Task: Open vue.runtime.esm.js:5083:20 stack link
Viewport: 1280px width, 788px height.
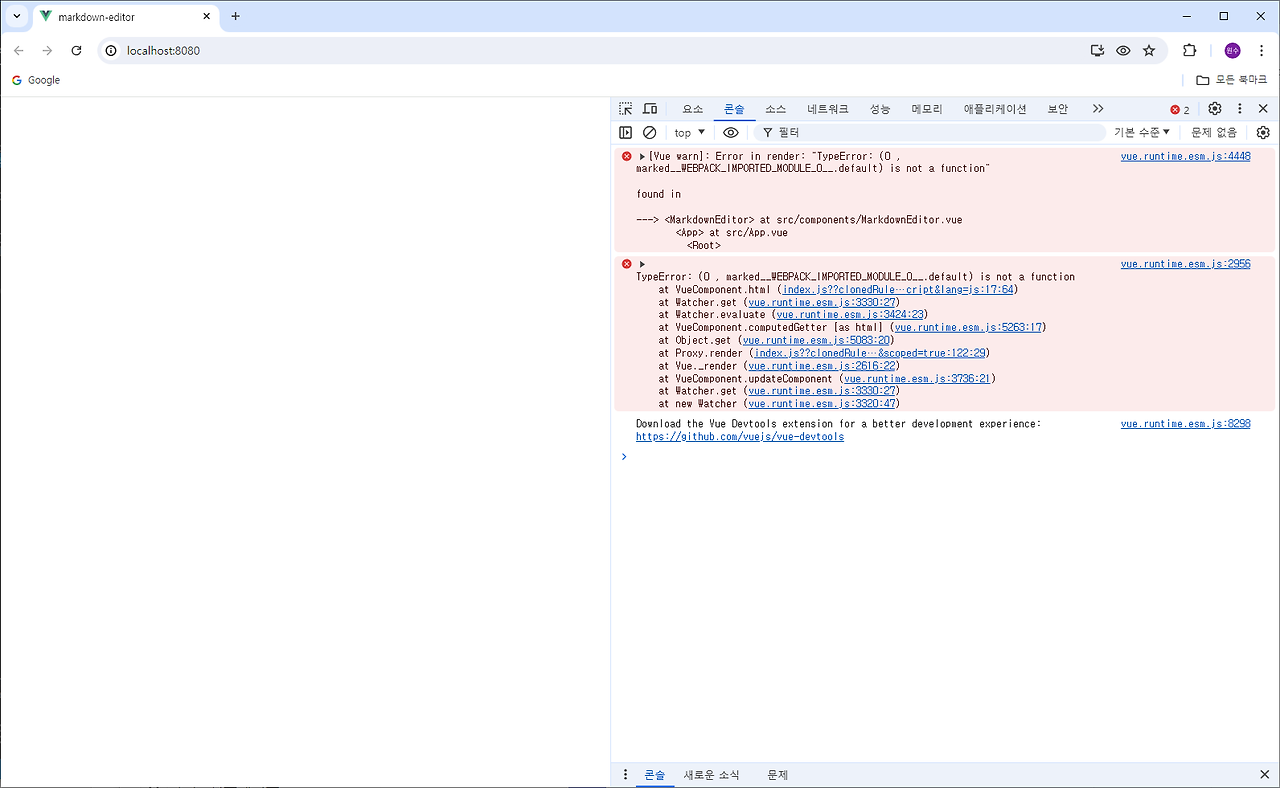Action: [817, 341]
